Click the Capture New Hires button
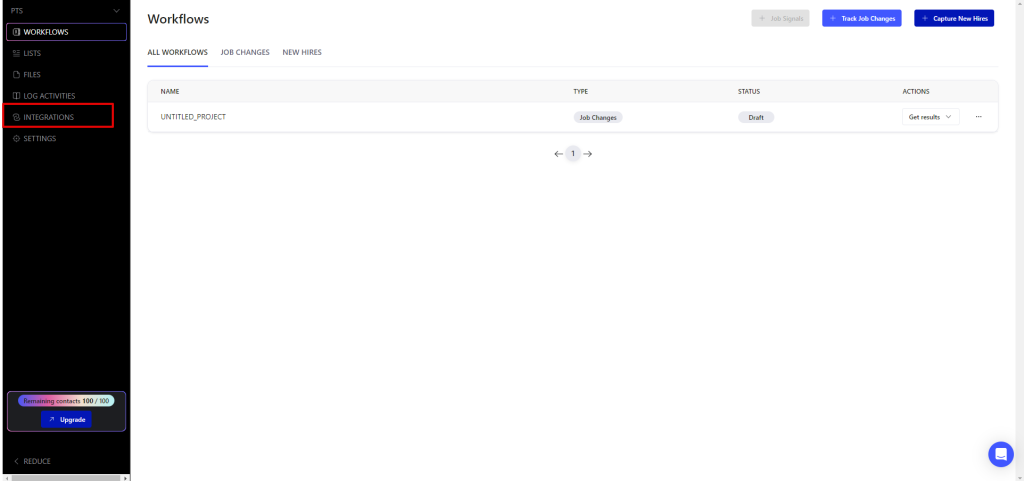This screenshot has width=1024, height=481. tap(954, 18)
